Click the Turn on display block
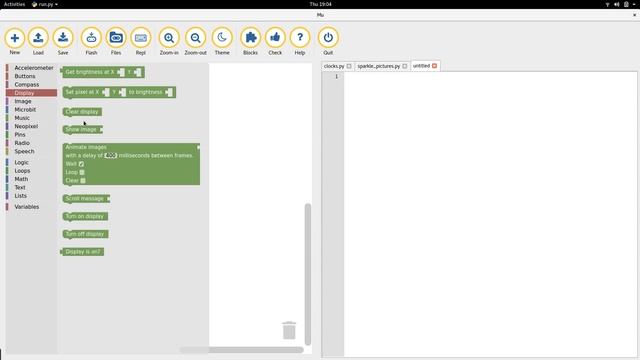The height and width of the screenshot is (360, 640). point(85,216)
